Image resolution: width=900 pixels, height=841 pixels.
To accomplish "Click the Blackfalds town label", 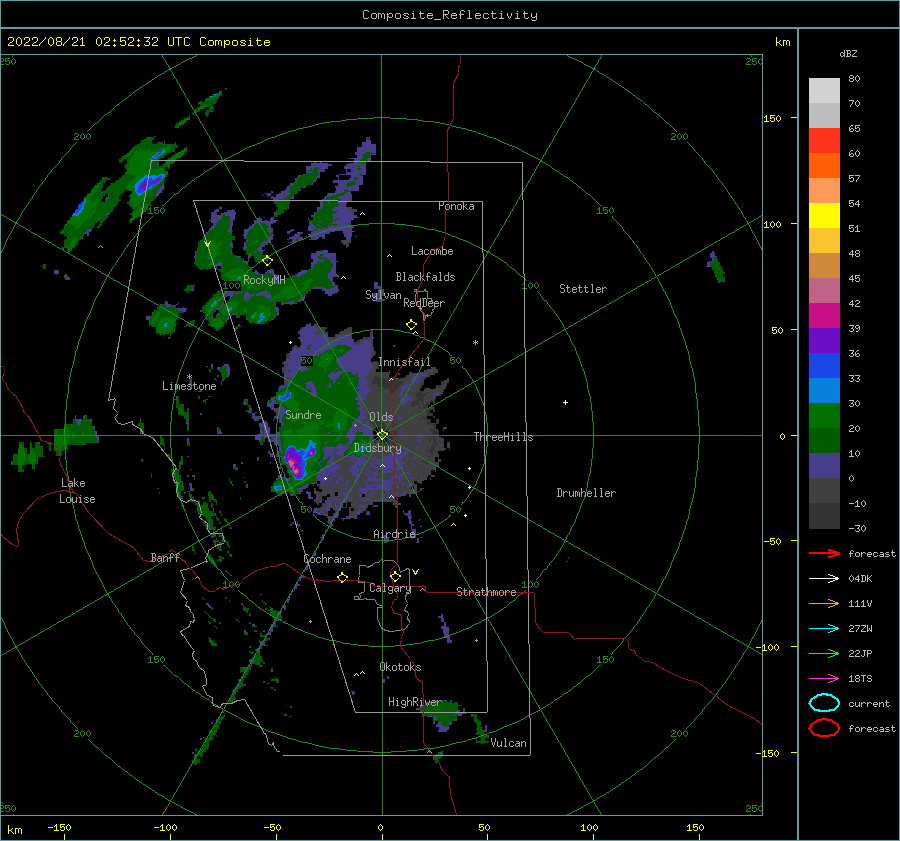I will (425, 277).
